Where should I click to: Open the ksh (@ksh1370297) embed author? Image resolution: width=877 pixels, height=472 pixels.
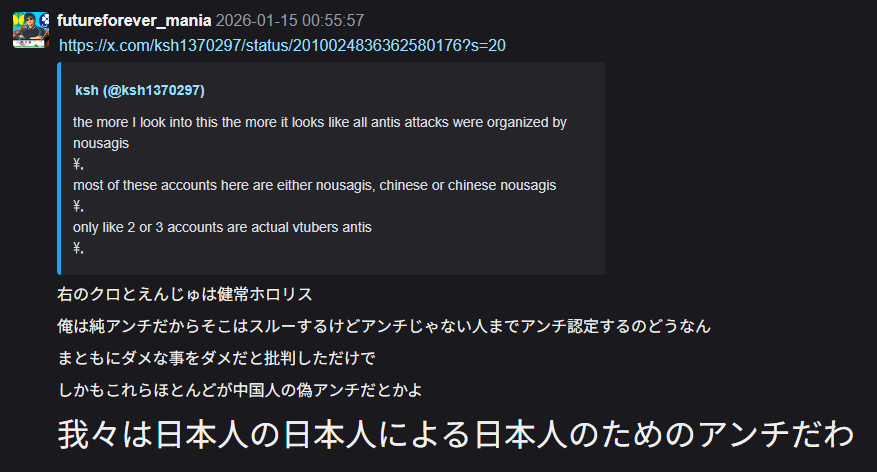140,90
